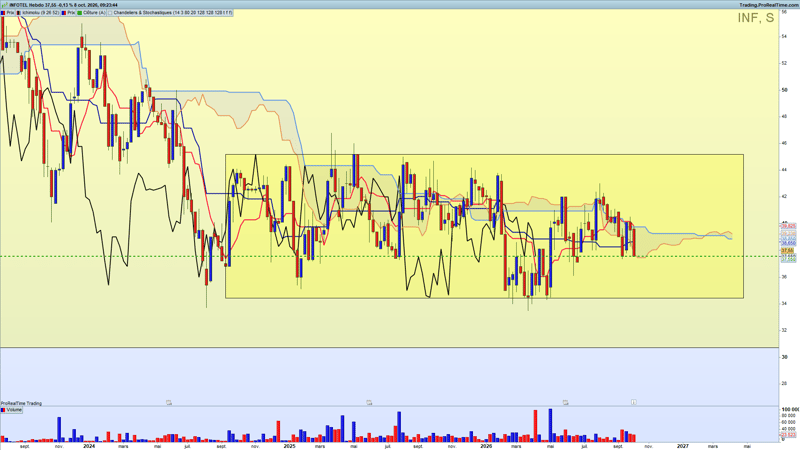
Task: Click the orange 37,55 current price tag
Action: pyautogui.click(x=788, y=251)
